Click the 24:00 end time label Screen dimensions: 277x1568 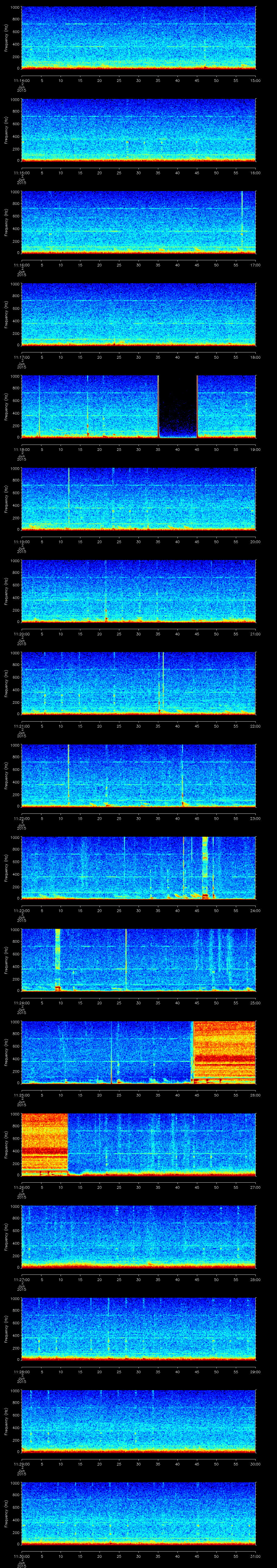tap(255, 910)
